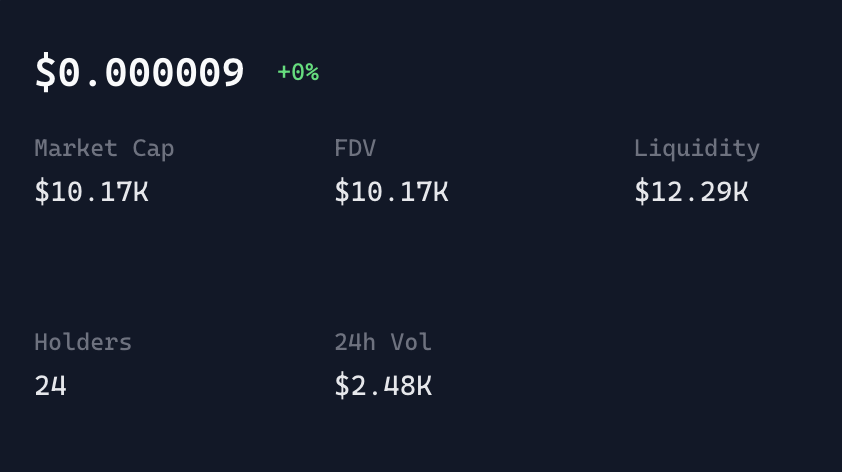View details for the Liquidity amount
The height and width of the screenshot is (472, 842).
[x=691, y=191]
